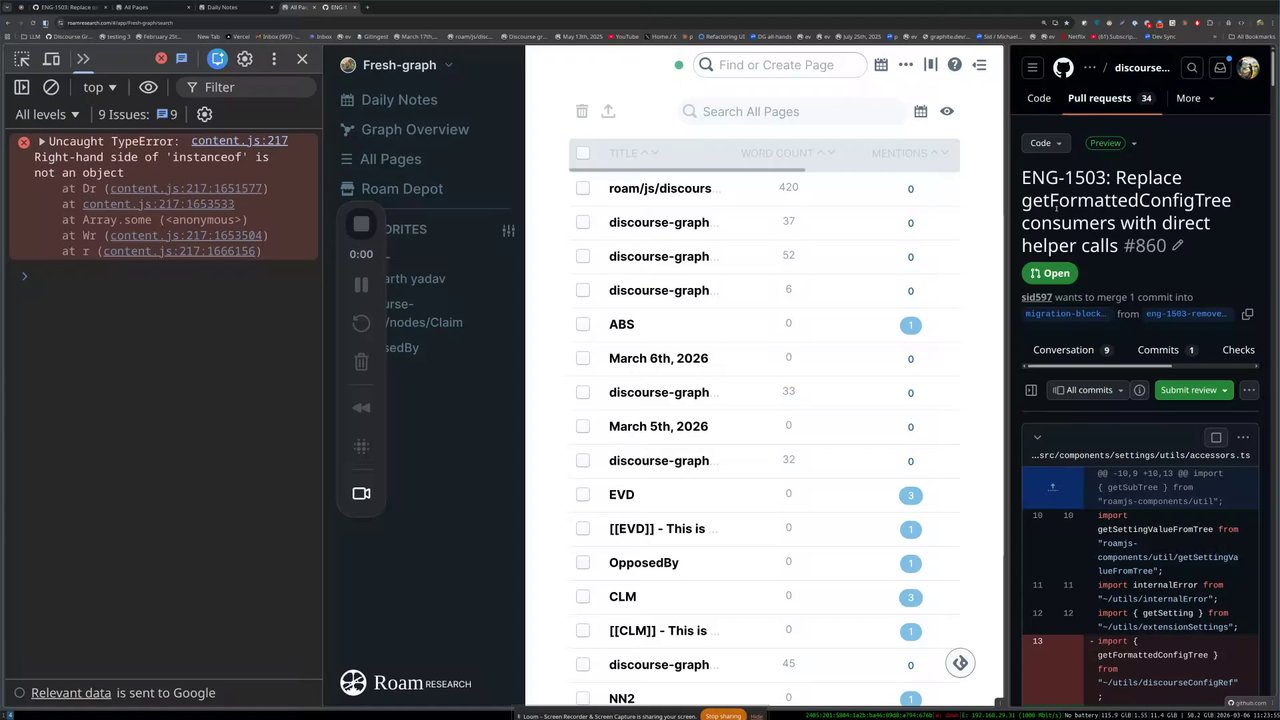Click the trash delete icon above page list
This screenshot has height=720, width=1280.
(x=582, y=111)
